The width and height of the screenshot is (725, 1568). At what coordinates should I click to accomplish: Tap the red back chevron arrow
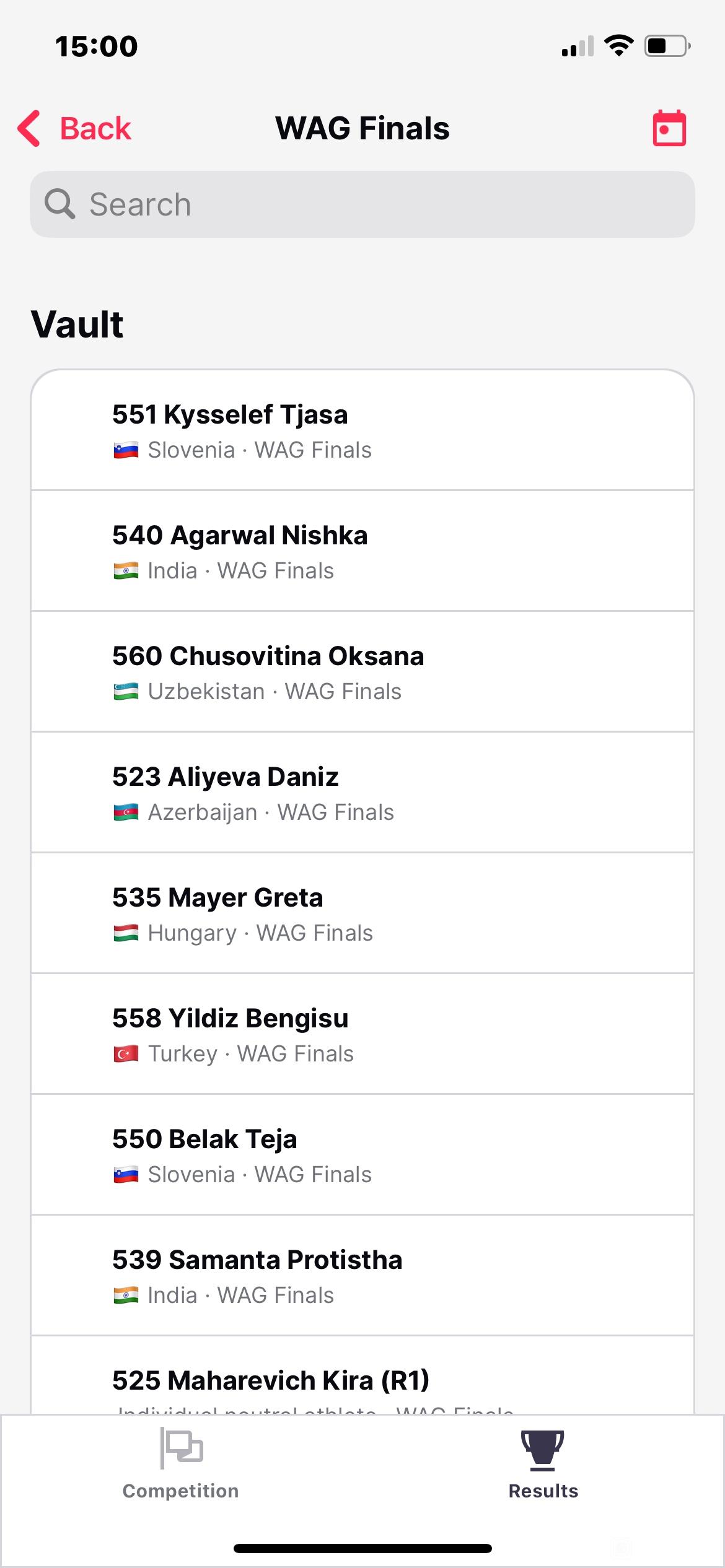(29, 128)
